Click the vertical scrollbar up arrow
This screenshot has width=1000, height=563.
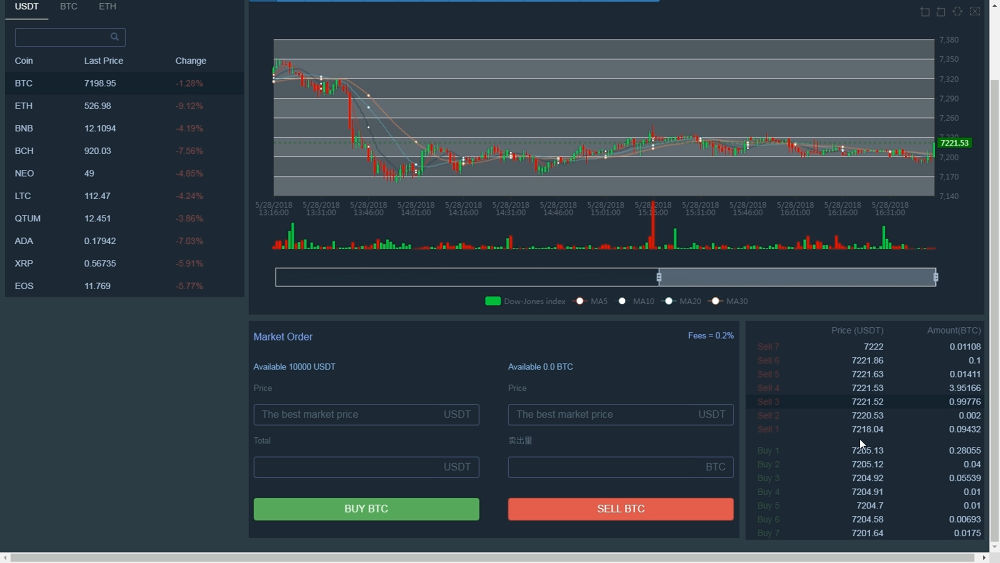[994, 6]
